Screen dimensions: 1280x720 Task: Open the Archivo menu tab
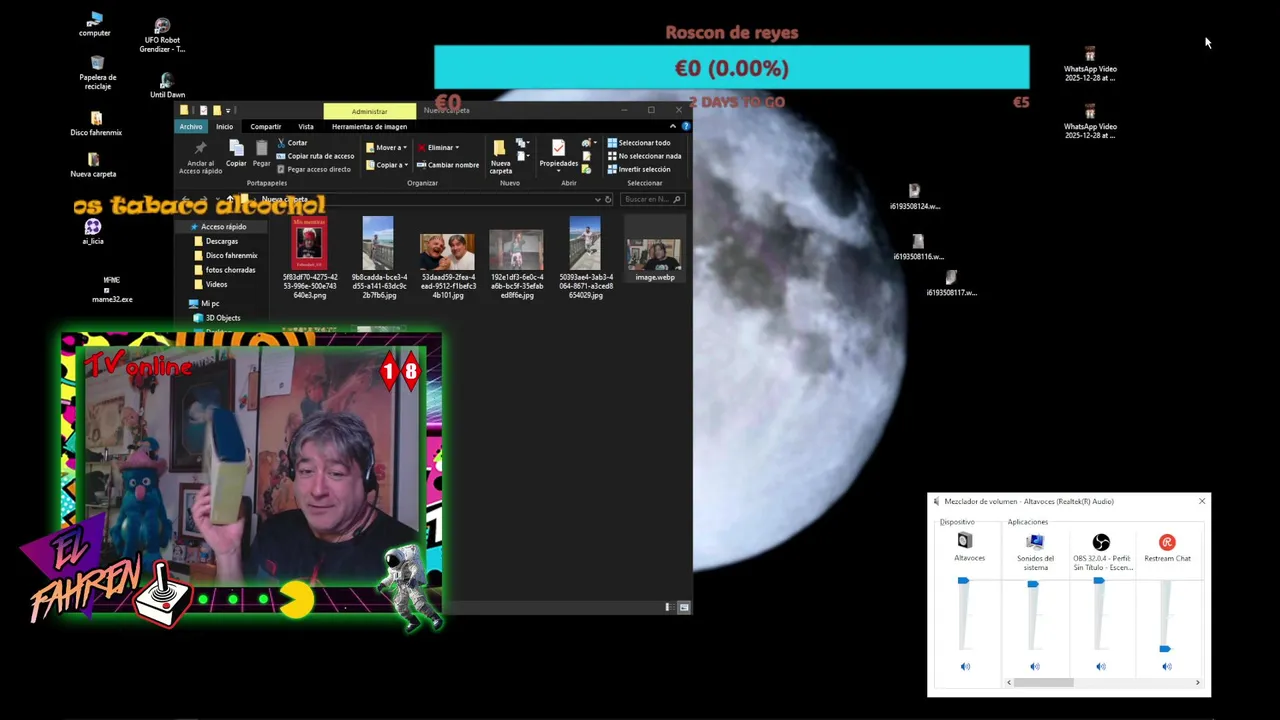[x=191, y=127]
